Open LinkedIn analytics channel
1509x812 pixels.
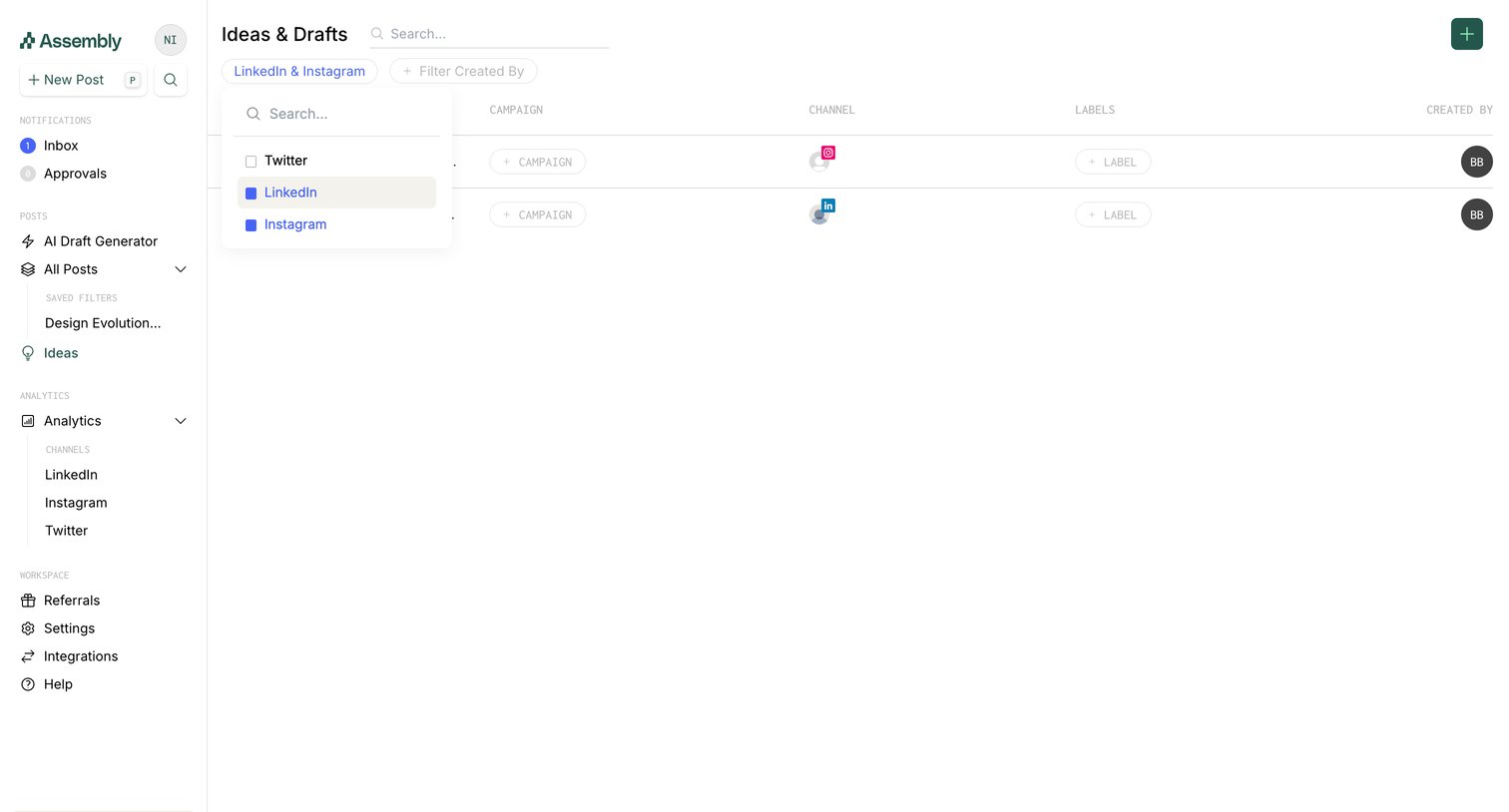coord(71,475)
